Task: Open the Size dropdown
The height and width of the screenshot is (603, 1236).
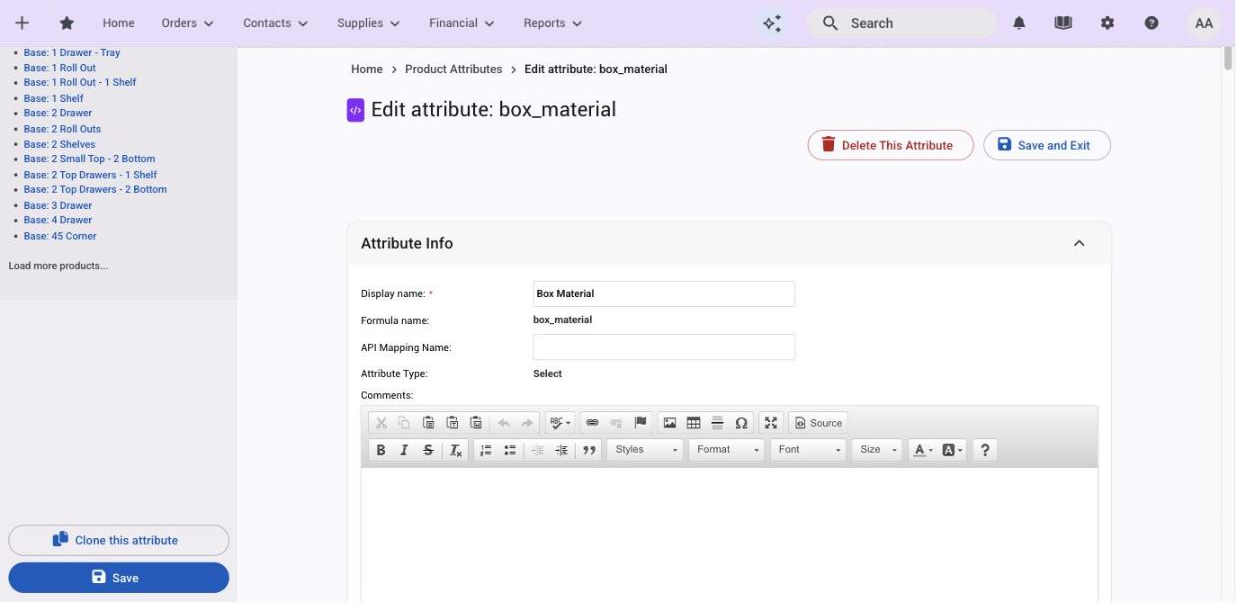Action: pos(877,450)
